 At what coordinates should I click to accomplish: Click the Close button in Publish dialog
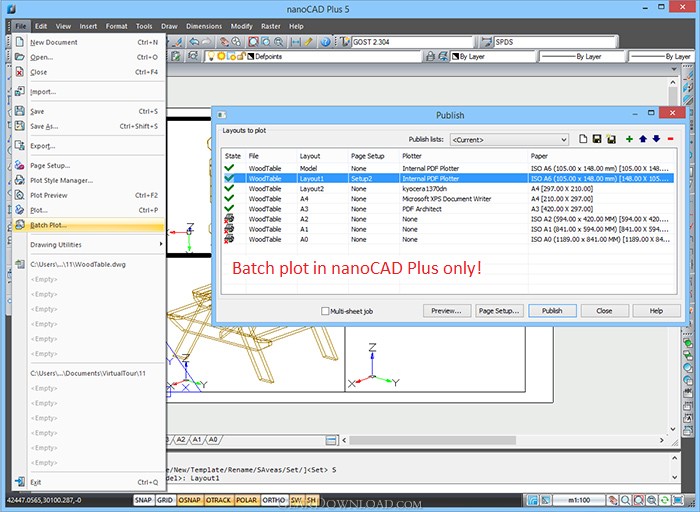pyautogui.click(x=604, y=311)
